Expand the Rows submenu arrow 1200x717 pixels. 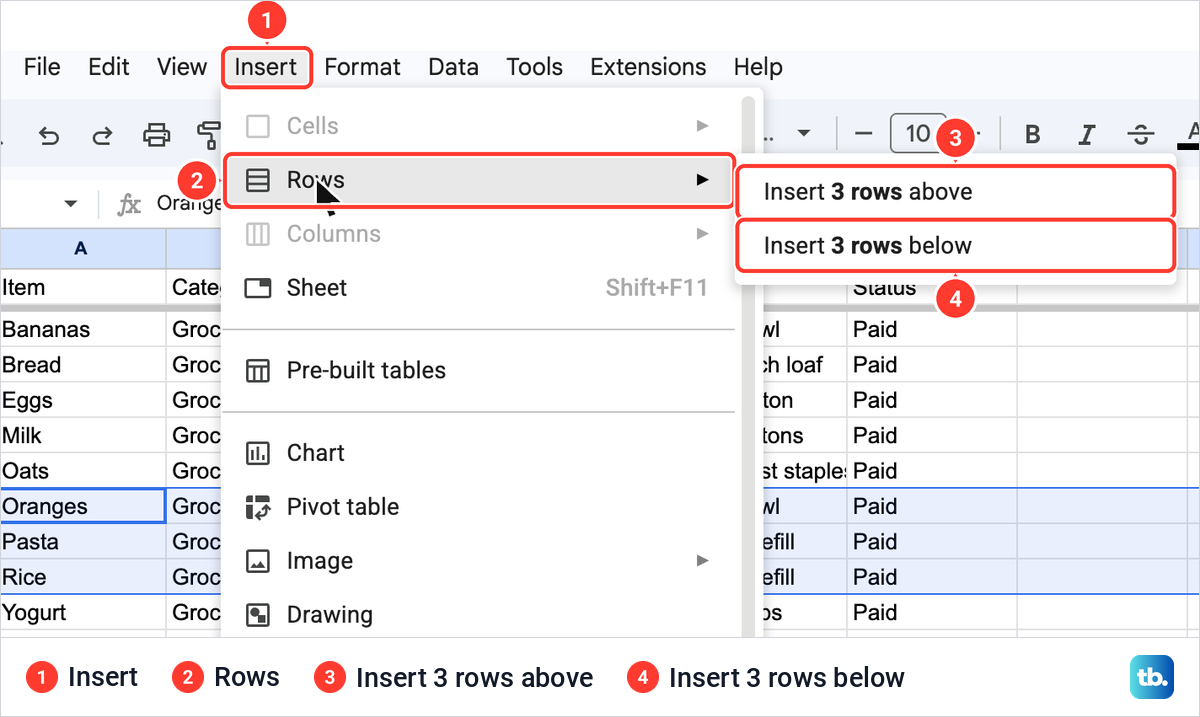coord(703,180)
